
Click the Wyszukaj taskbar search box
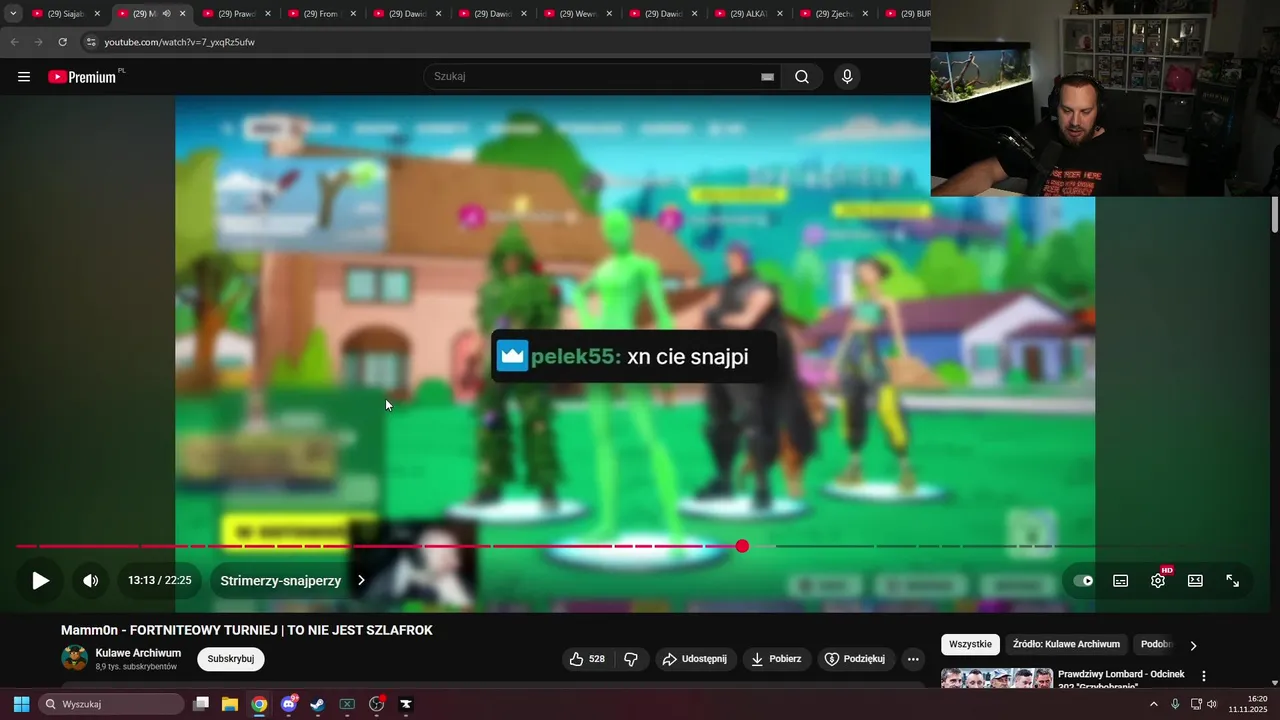coord(112,704)
